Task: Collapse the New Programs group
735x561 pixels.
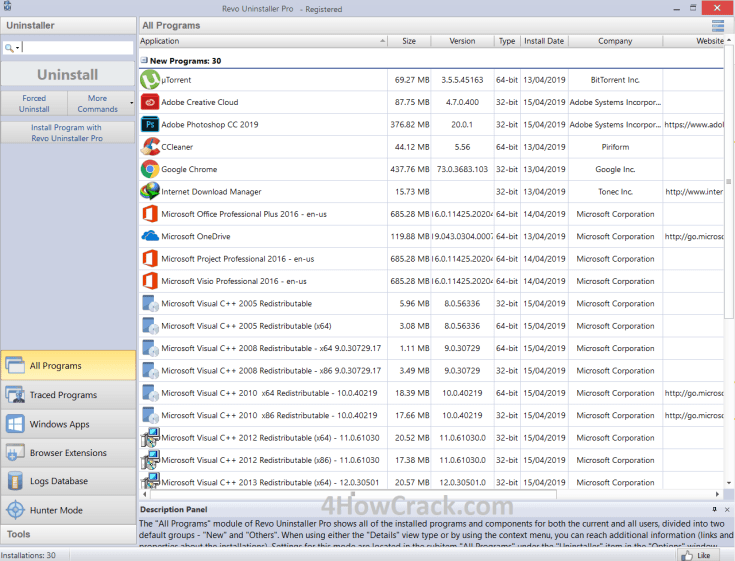Action: pos(144,60)
